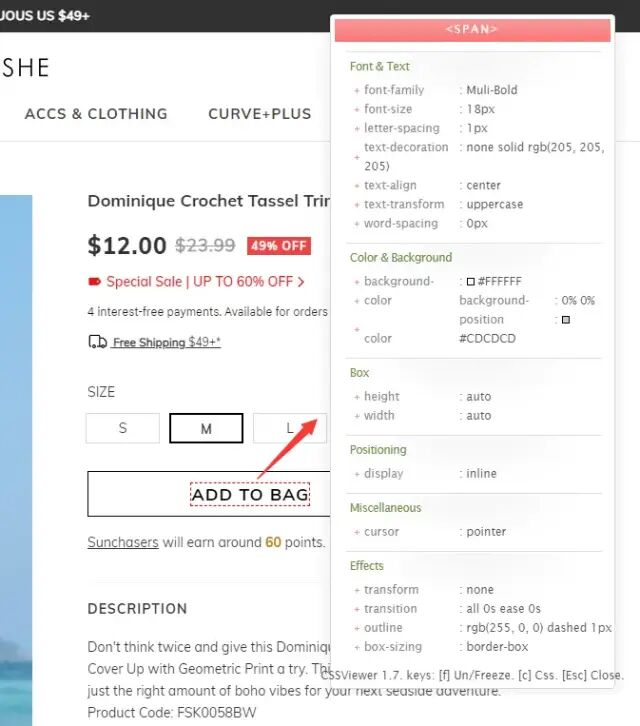640x726 pixels.
Task: Click the plus icon beside font-size
Action: pos(356,109)
